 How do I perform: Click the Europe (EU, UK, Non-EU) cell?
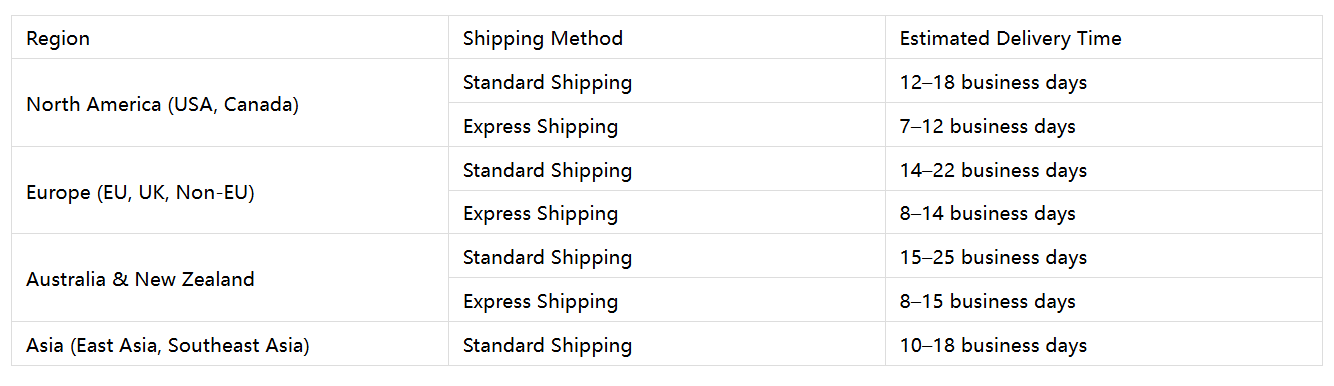(230, 192)
